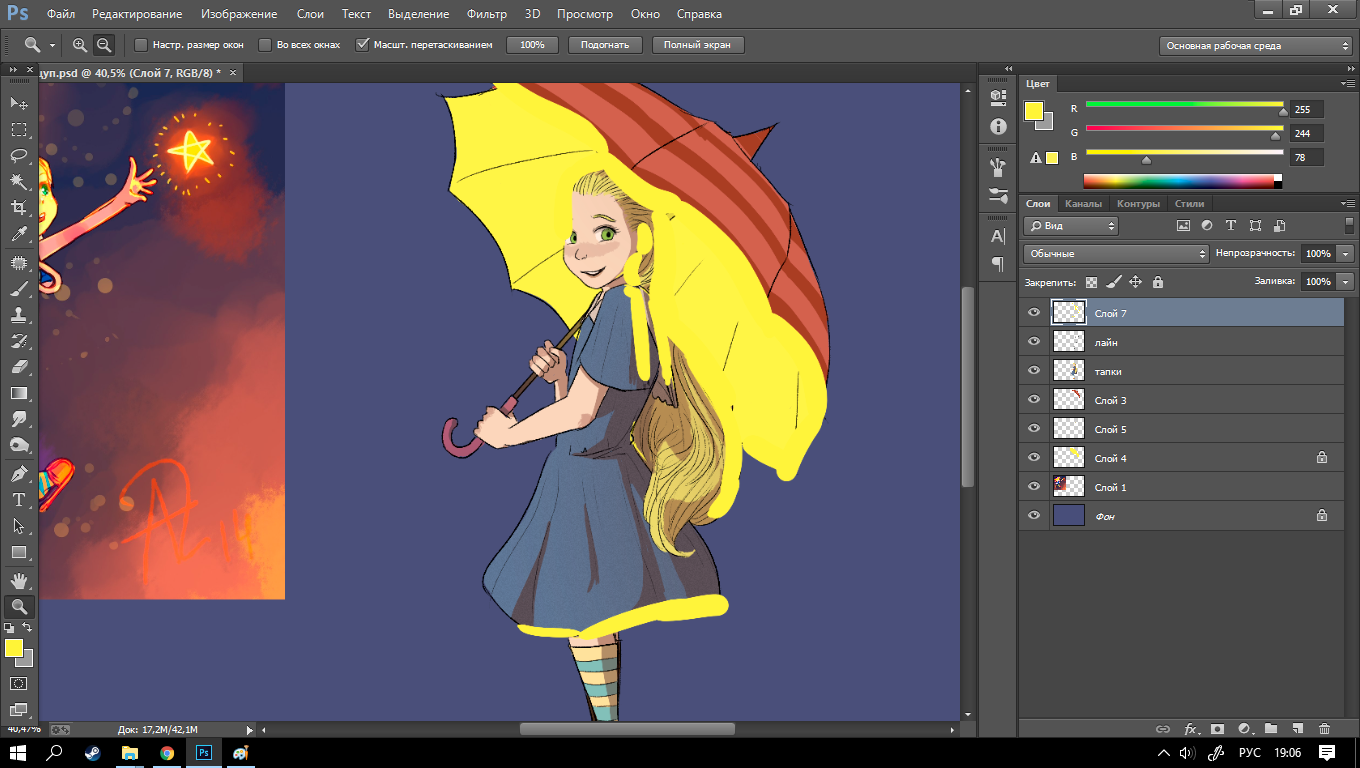Open Zoom tool preset picker arrow
Screen dimensions: 1360x768
(x=52, y=46)
